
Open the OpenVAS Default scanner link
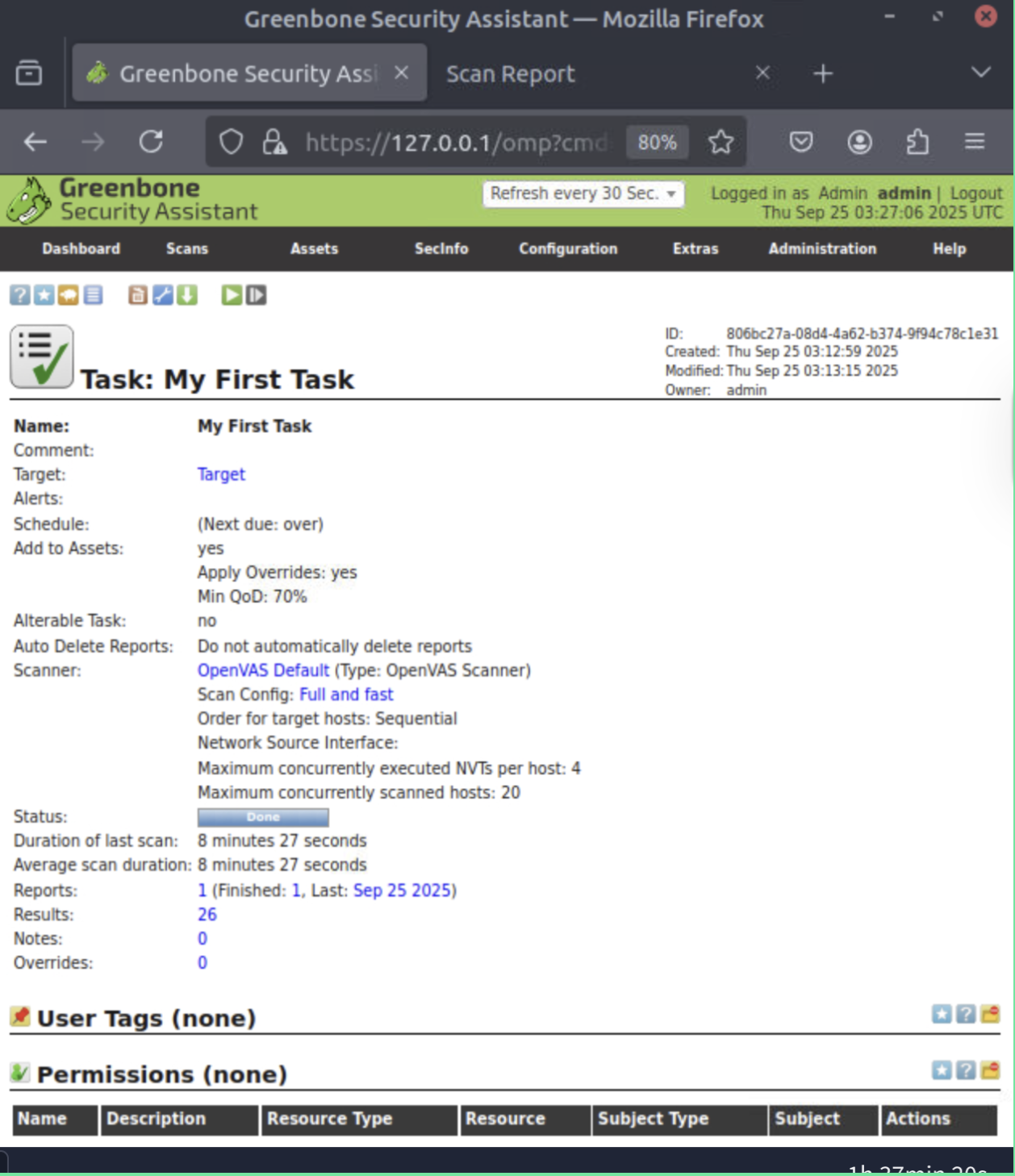pos(263,670)
